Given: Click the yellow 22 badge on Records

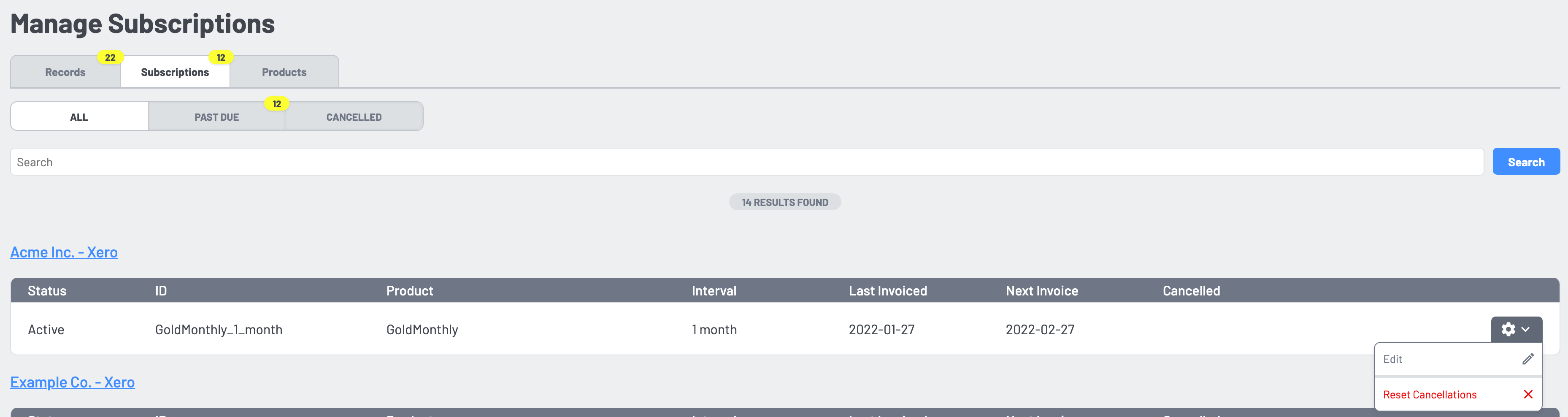Looking at the screenshot, I should pos(110,57).
